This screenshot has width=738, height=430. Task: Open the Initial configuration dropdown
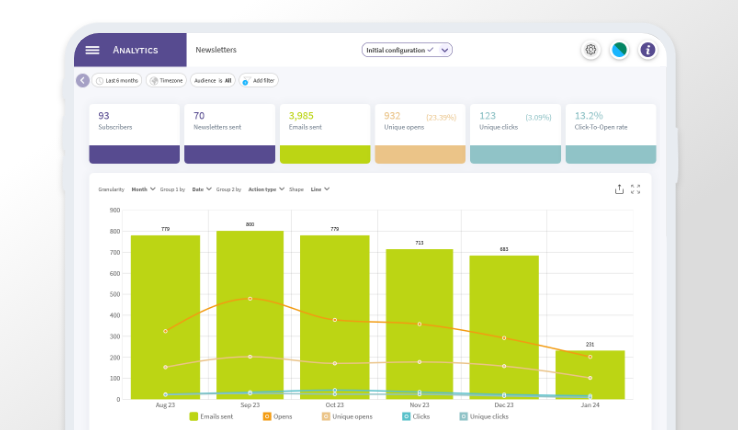tap(407, 50)
